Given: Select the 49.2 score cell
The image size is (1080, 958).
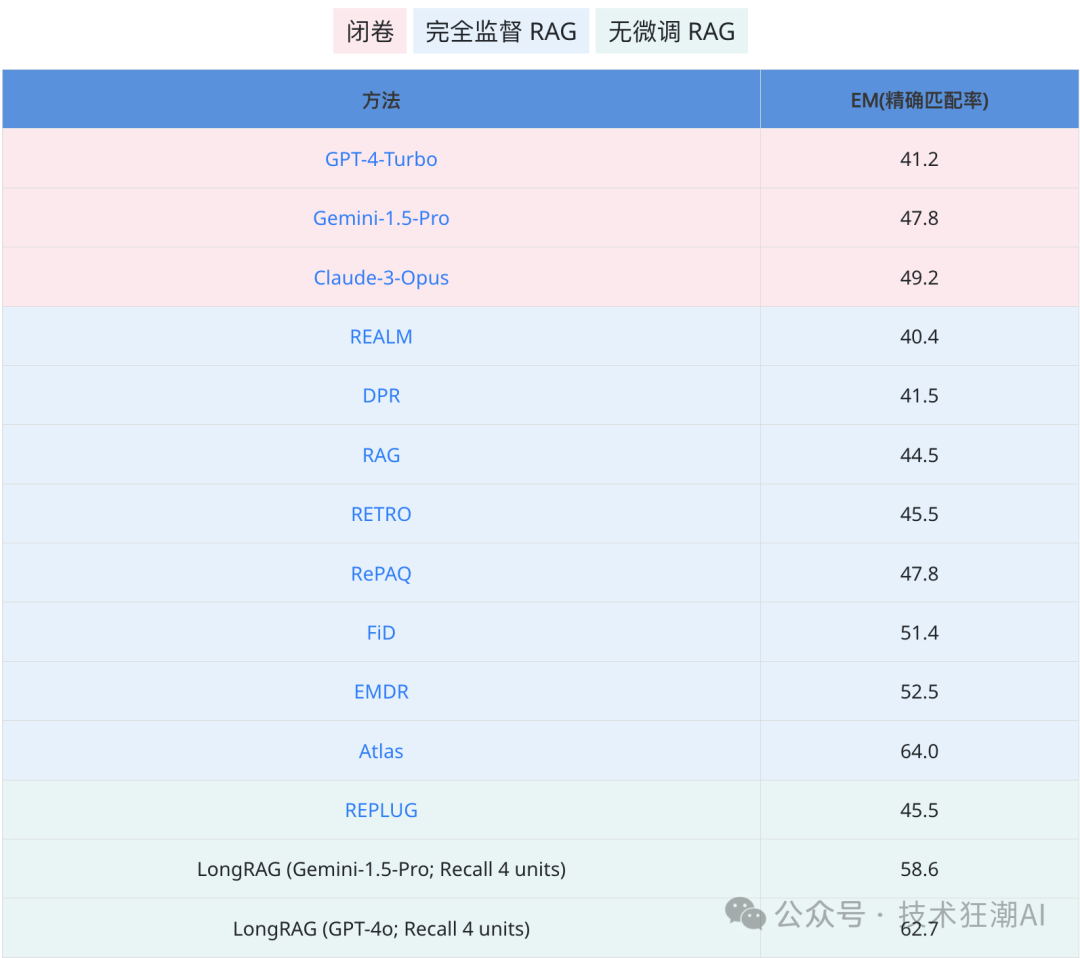Looking at the screenshot, I should (920, 278).
